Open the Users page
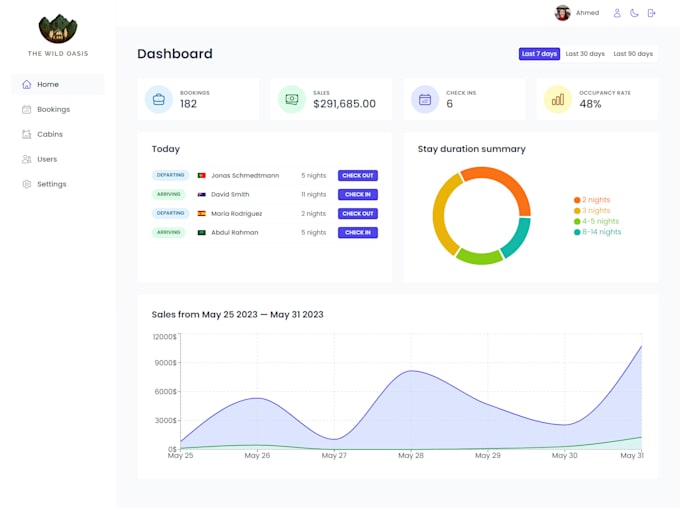 (58, 159)
